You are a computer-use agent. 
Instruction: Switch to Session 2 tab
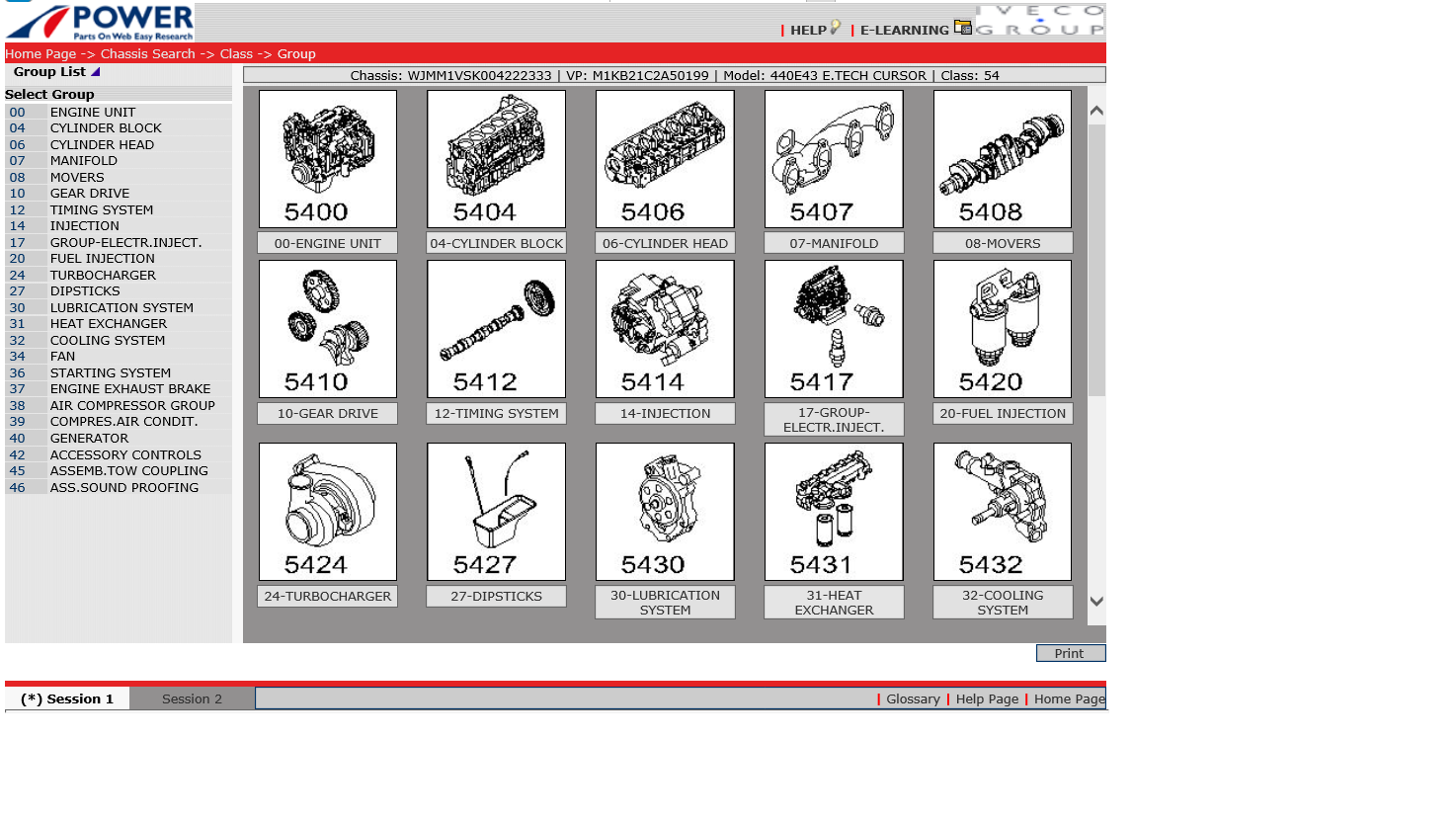coord(192,698)
